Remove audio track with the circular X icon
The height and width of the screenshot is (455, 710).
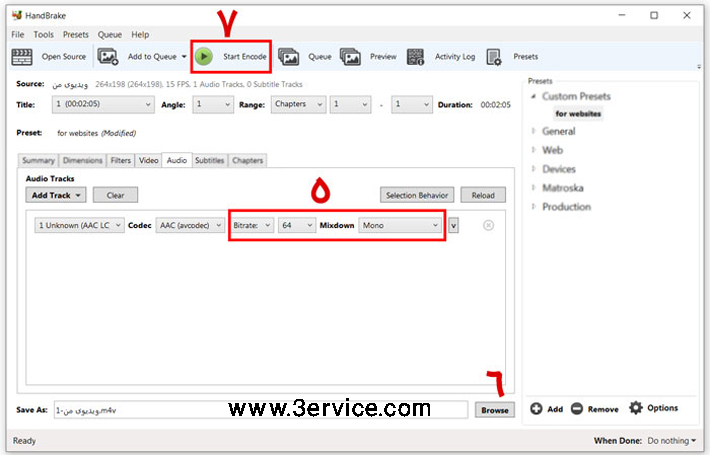click(488, 225)
